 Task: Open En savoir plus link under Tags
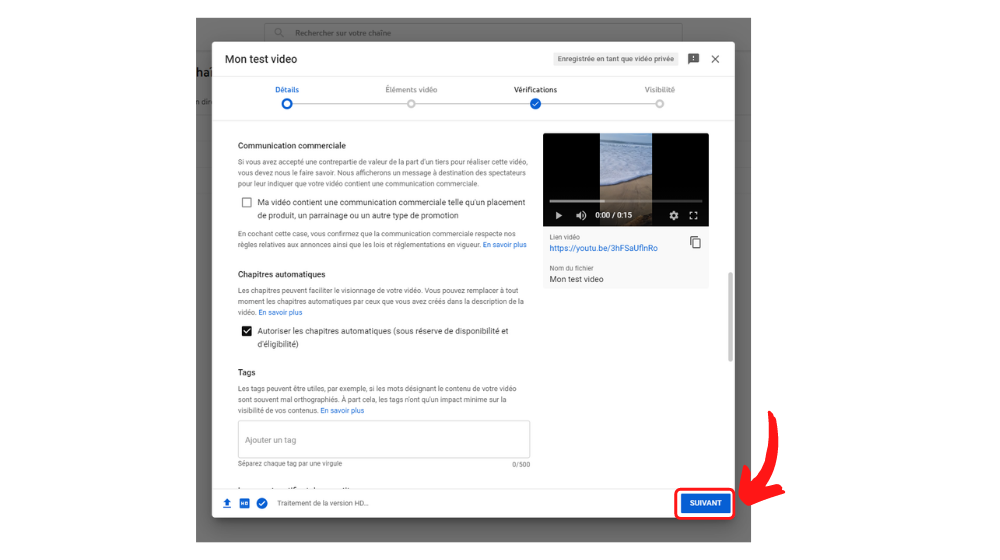(x=342, y=411)
